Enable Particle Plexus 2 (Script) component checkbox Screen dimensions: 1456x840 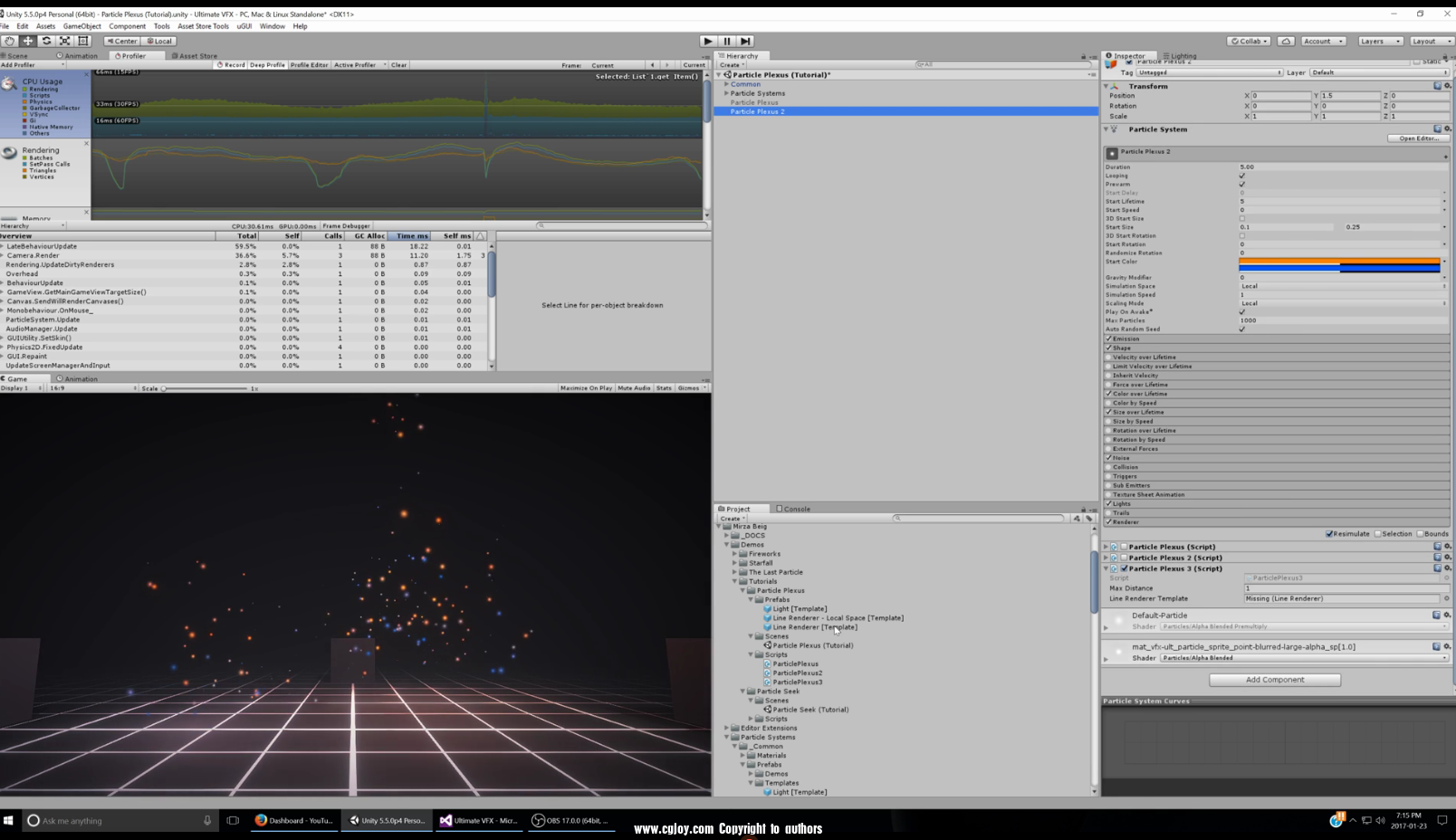click(1124, 558)
